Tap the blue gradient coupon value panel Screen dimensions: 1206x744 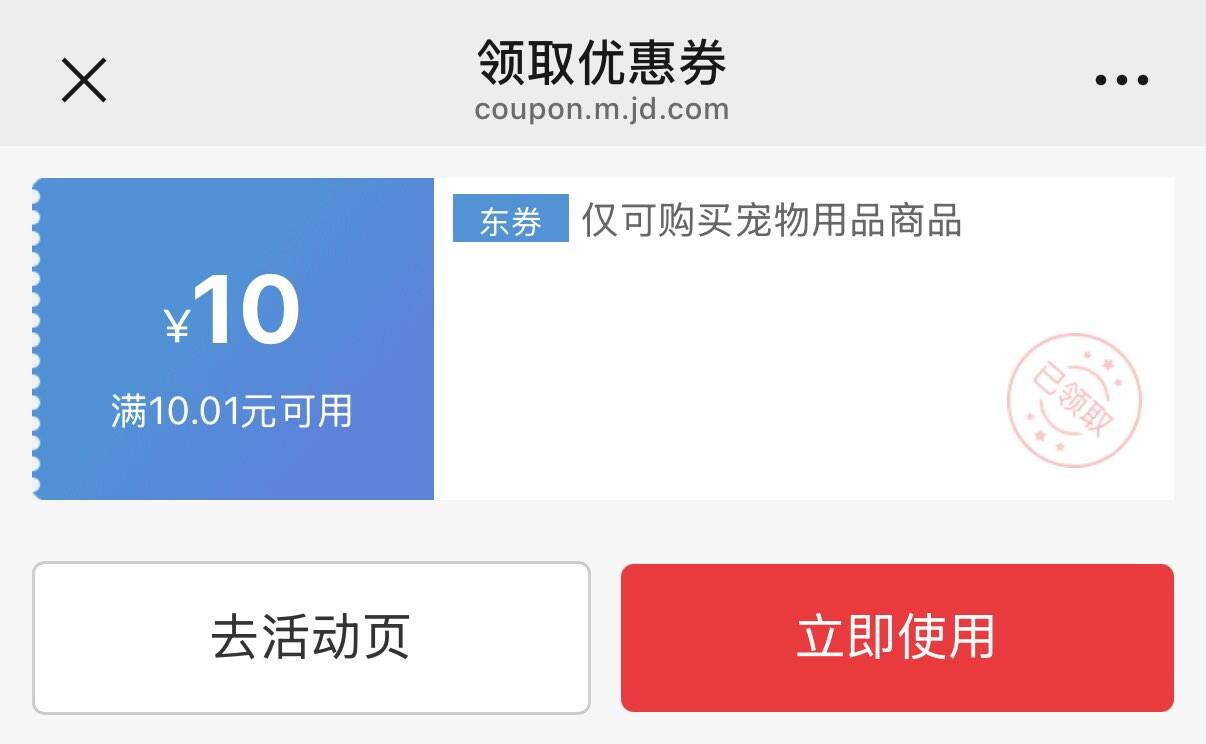[236, 338]
